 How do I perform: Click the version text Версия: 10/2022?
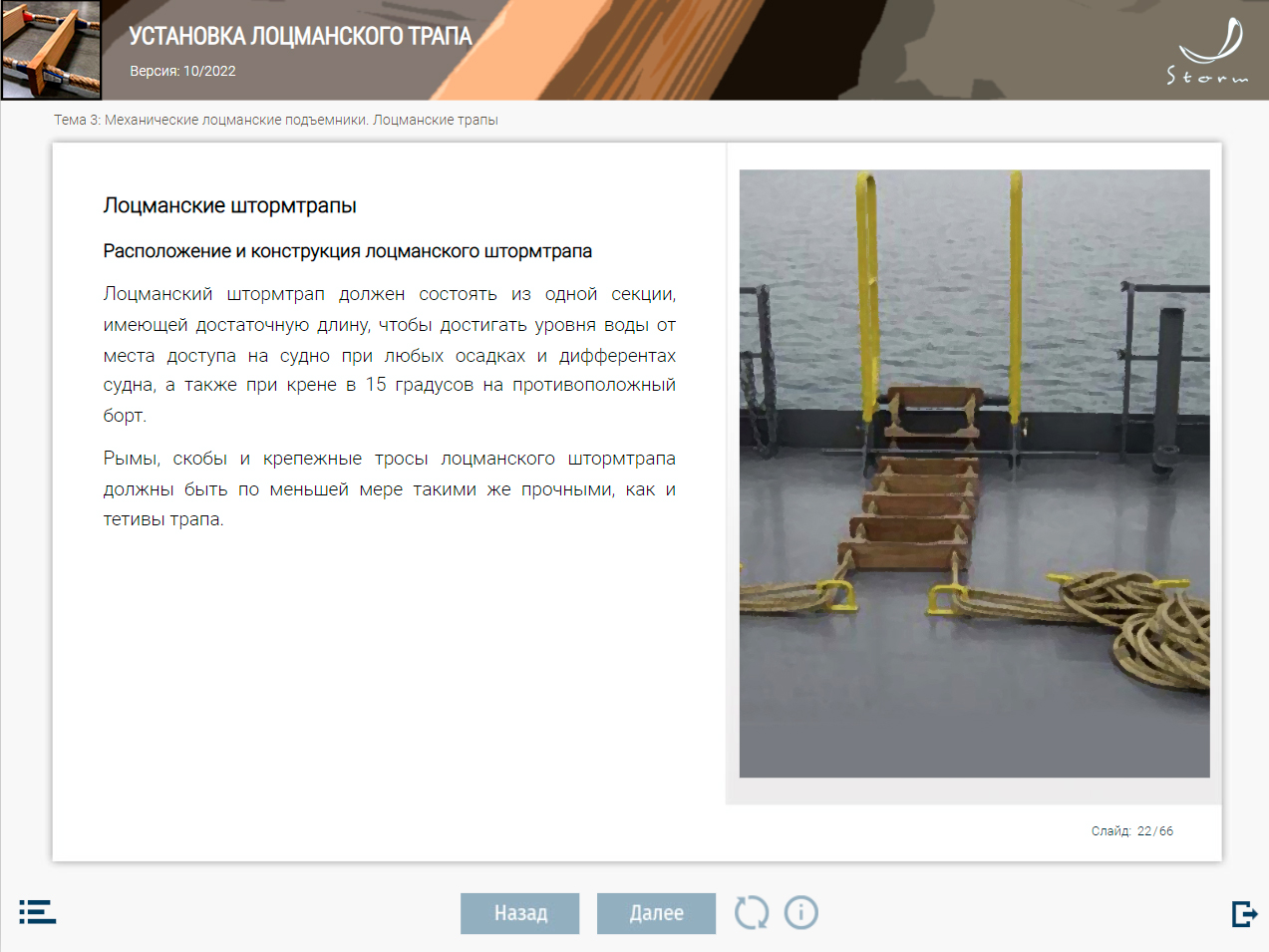coord(182,71)
